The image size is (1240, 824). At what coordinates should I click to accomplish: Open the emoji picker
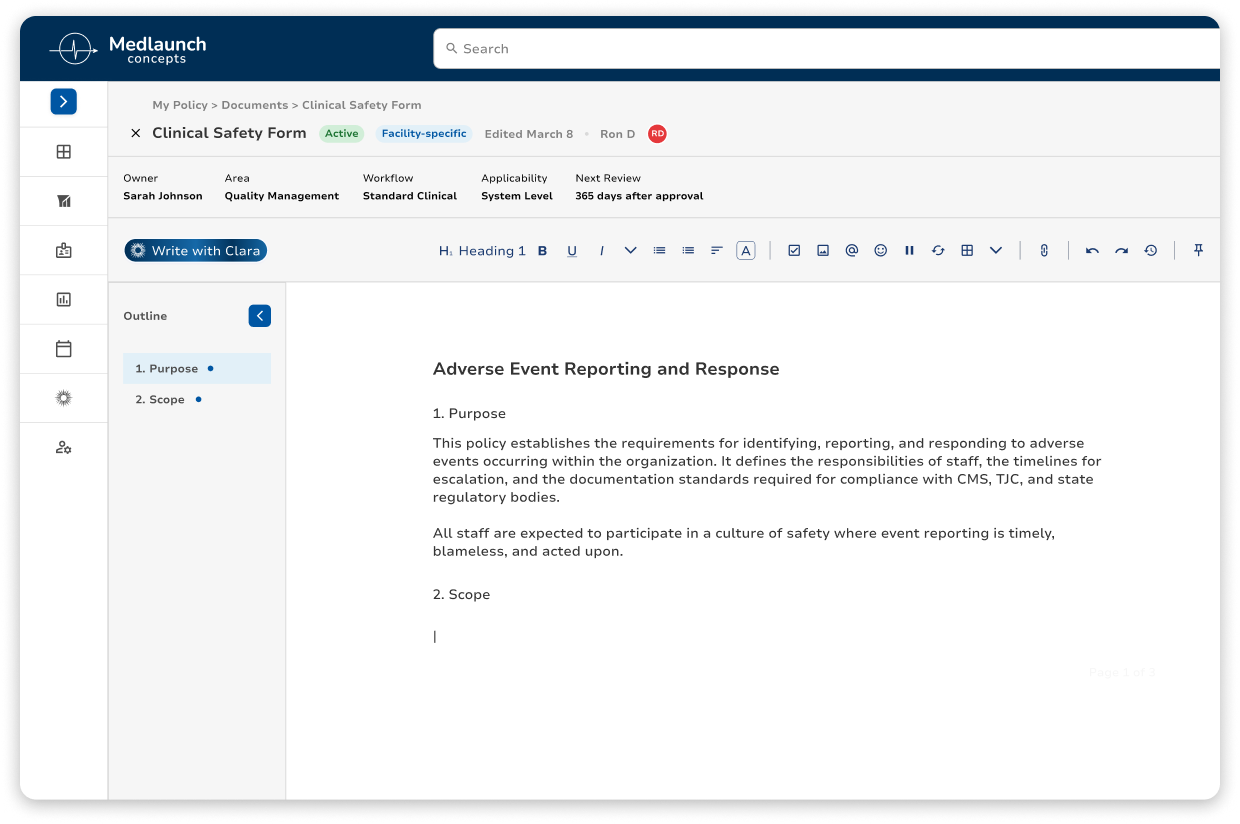[x=881, y=251]
